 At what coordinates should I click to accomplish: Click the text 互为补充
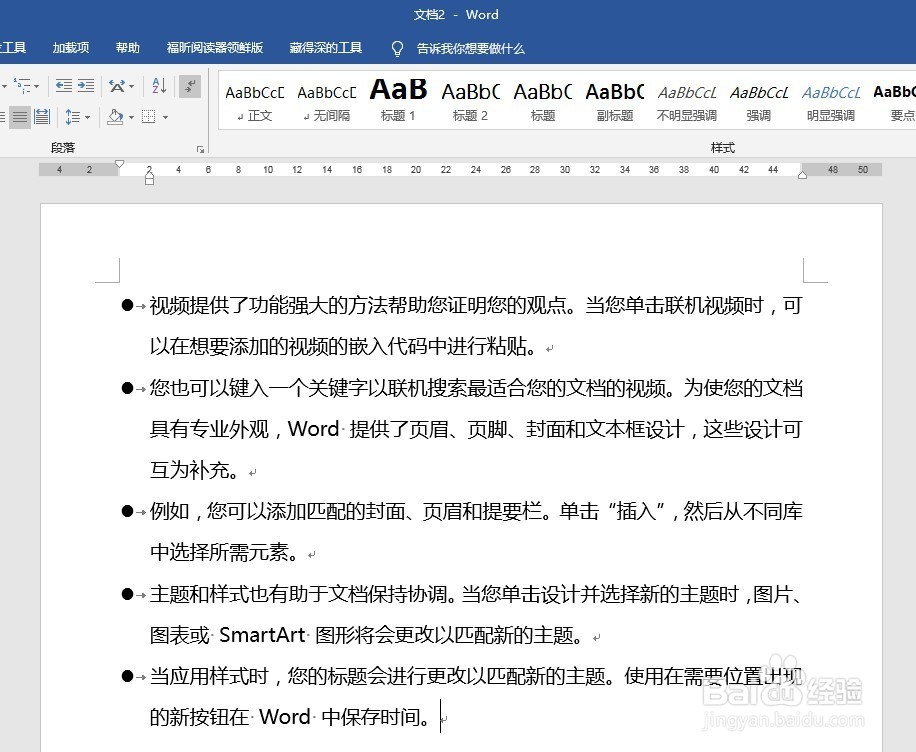click(189, 470)
